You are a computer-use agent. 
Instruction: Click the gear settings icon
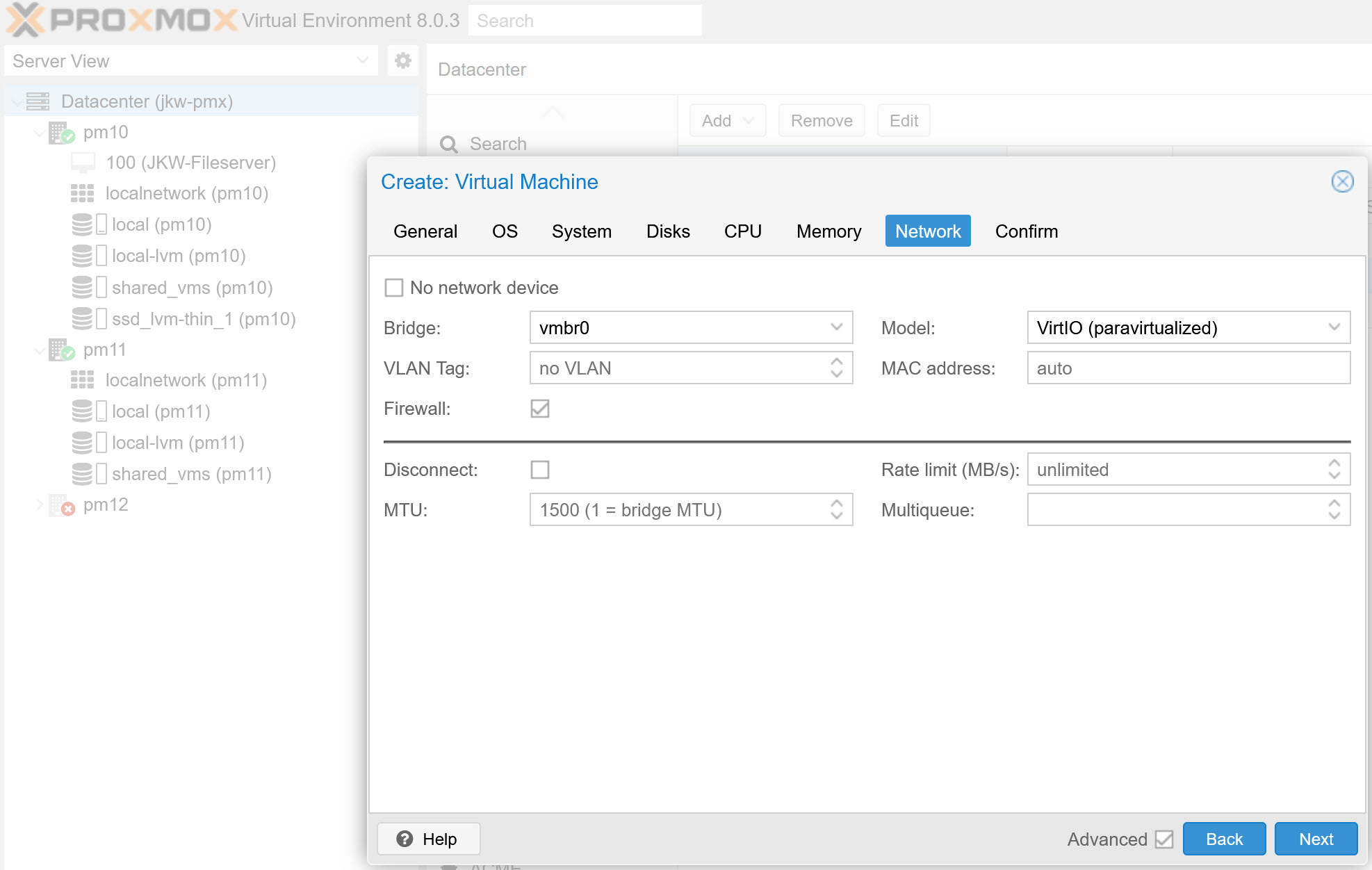coord(402,61)
